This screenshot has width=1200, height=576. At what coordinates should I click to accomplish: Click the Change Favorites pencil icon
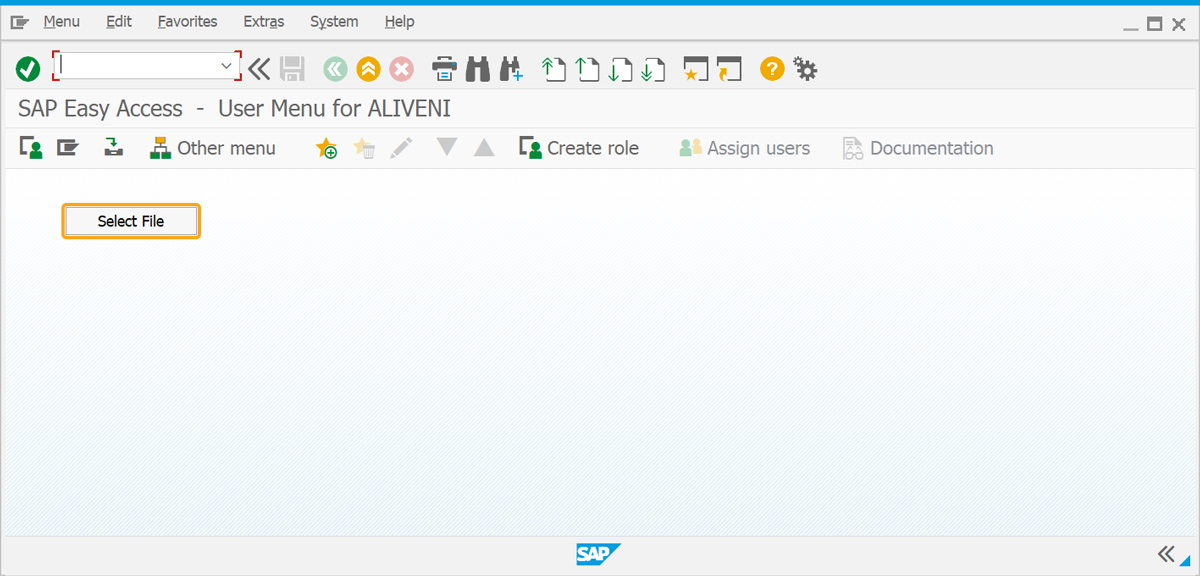401,148
